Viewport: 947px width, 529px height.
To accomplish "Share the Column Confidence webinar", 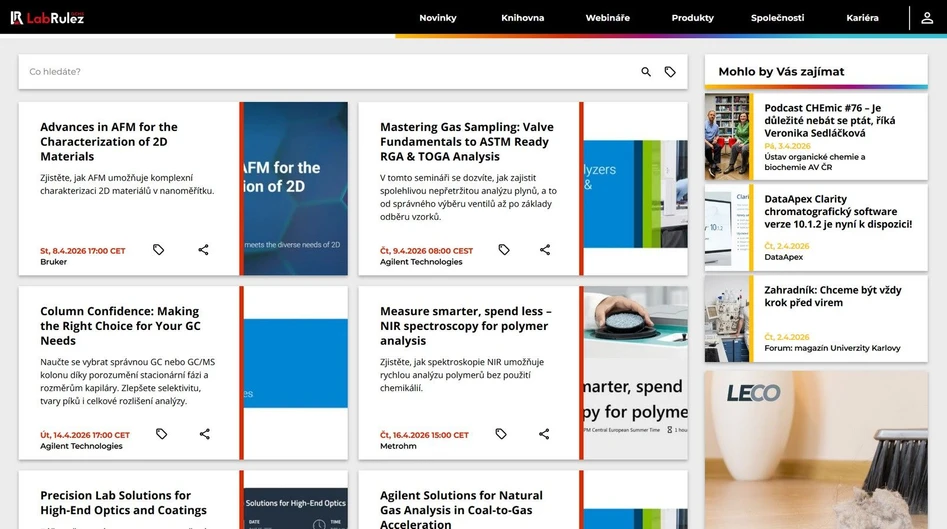I will 204,434.
